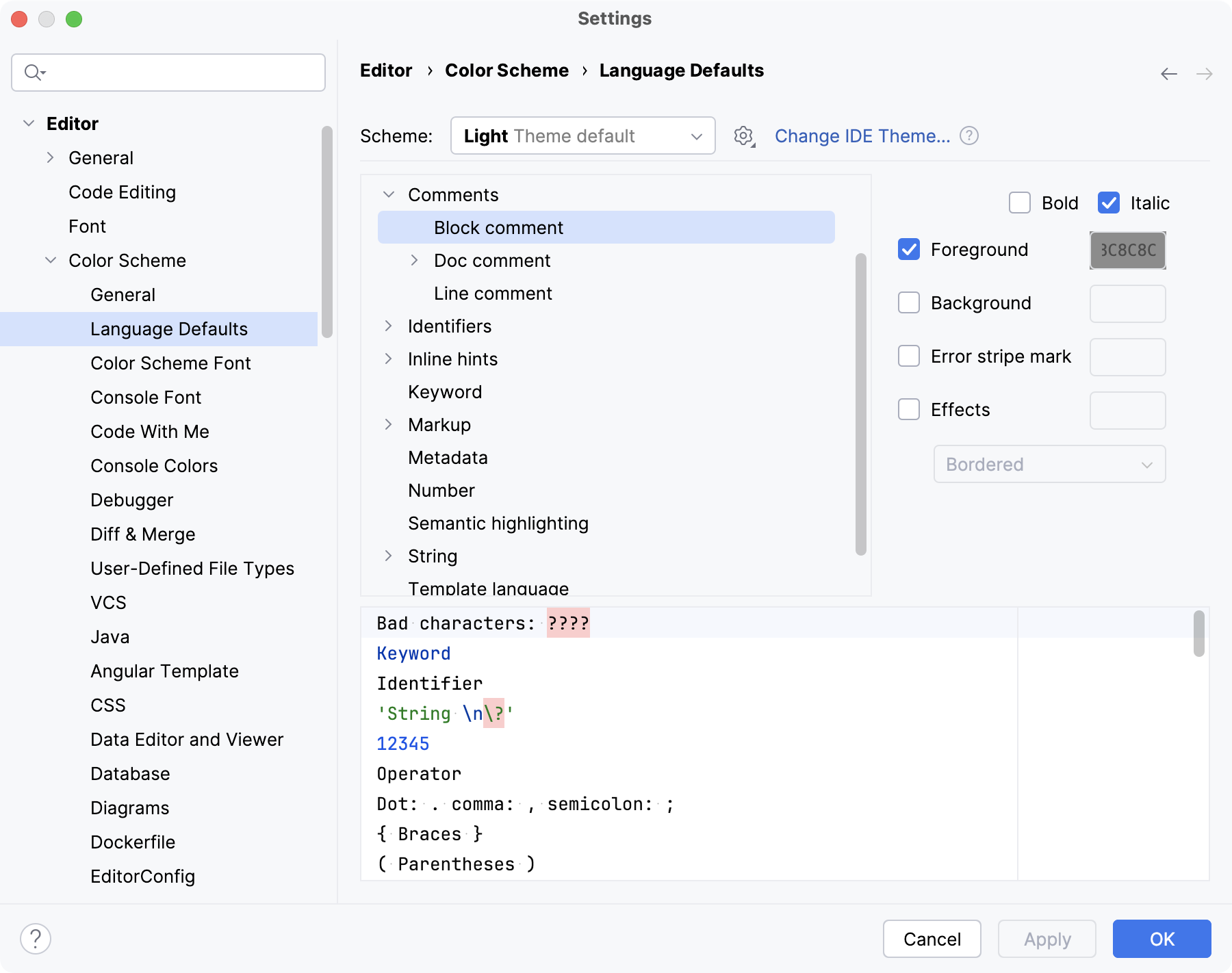Collapse the Comments tree node
1232x973 pixels.
388,194
